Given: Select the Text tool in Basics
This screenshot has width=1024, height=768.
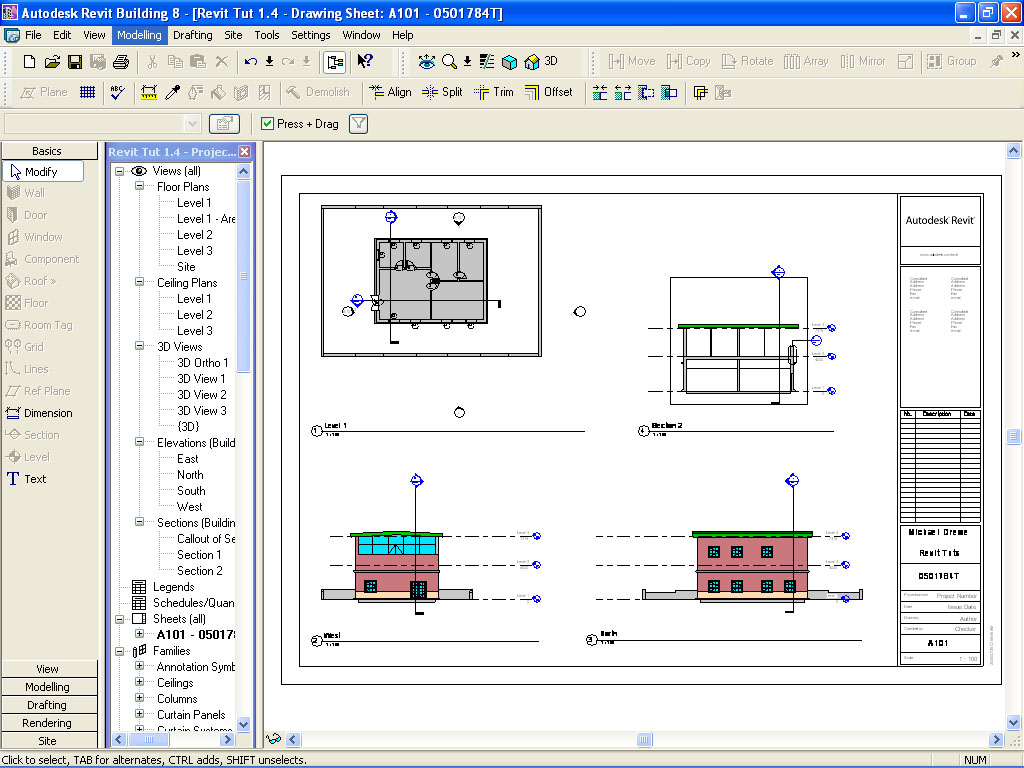Looking at the screenshot, I should (27, 479).
